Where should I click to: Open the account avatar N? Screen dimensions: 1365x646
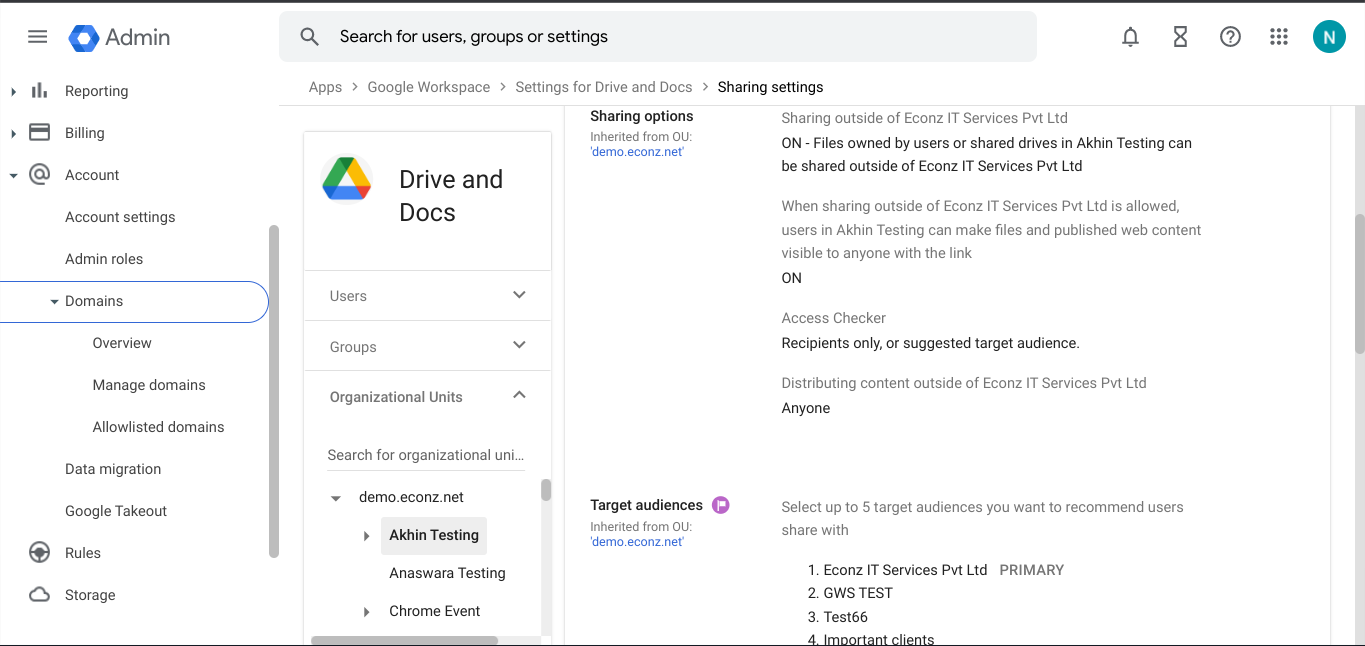tap(1329, 37)
